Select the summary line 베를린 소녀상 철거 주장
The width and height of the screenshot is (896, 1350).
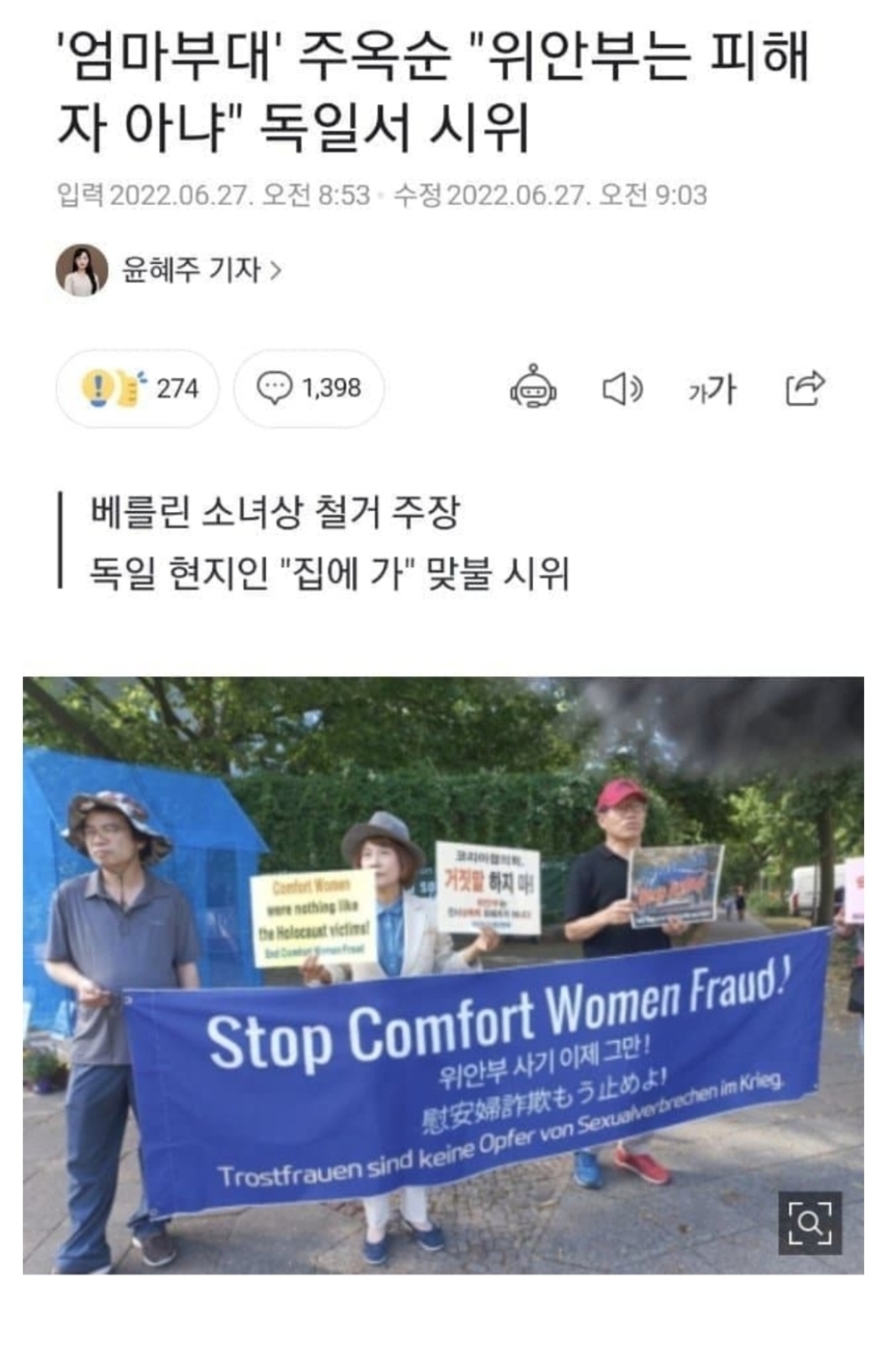275,512
